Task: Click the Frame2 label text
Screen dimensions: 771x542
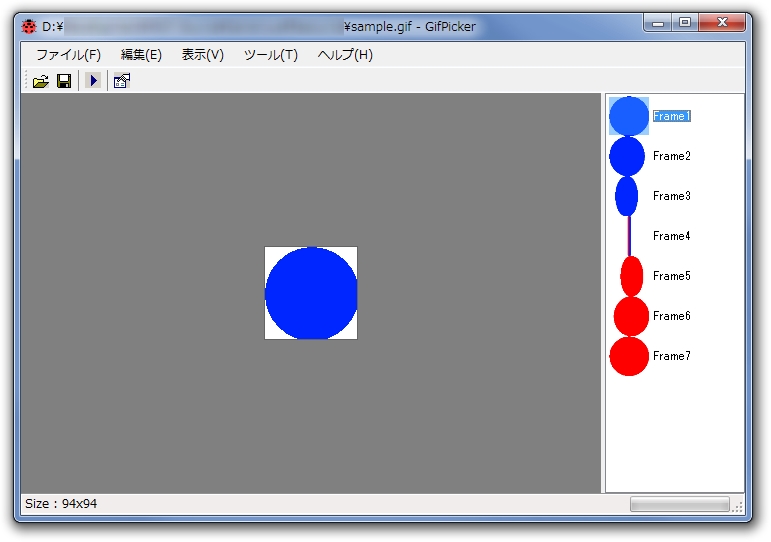Action: tap(672, 156)
